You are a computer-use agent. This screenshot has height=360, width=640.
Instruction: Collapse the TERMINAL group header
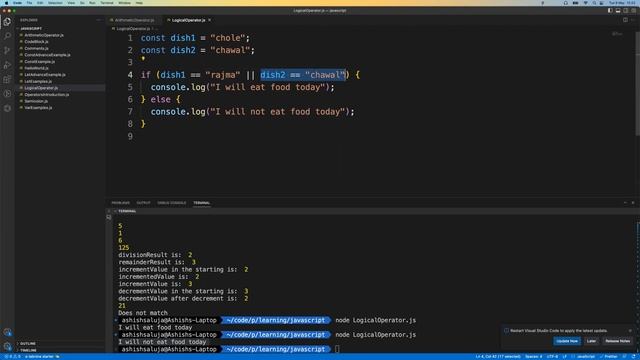point(127,211)
